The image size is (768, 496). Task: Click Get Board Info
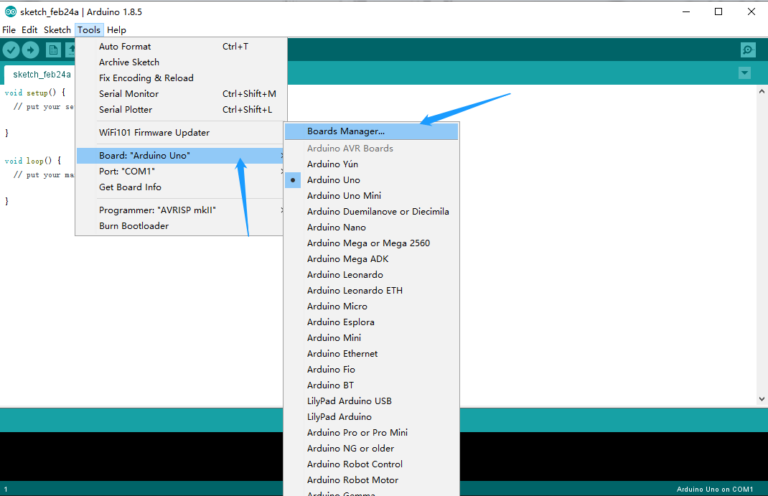click(x=130, y=187)
